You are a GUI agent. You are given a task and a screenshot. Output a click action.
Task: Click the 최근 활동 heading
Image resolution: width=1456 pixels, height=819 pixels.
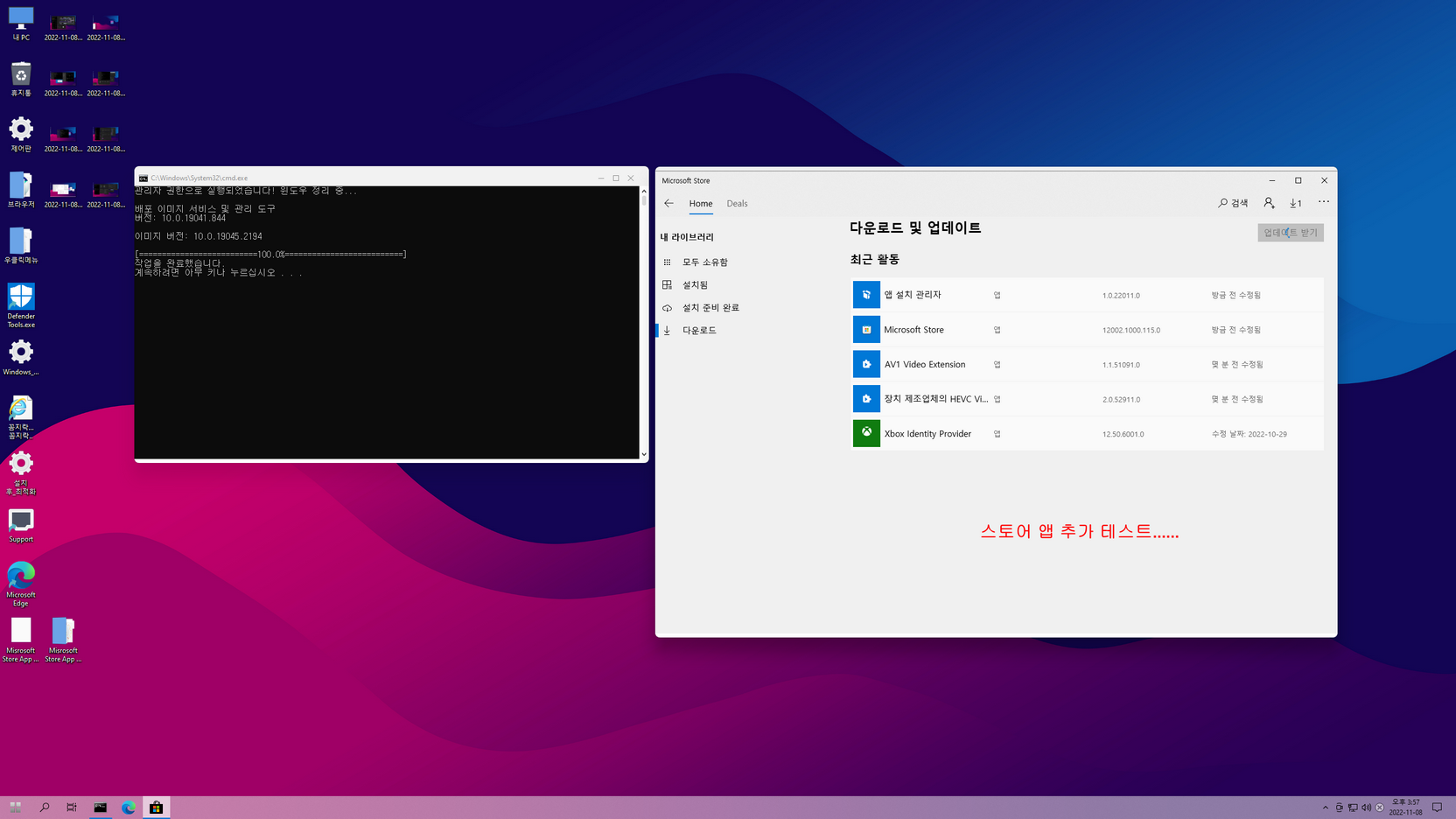(x=875, y=259)
